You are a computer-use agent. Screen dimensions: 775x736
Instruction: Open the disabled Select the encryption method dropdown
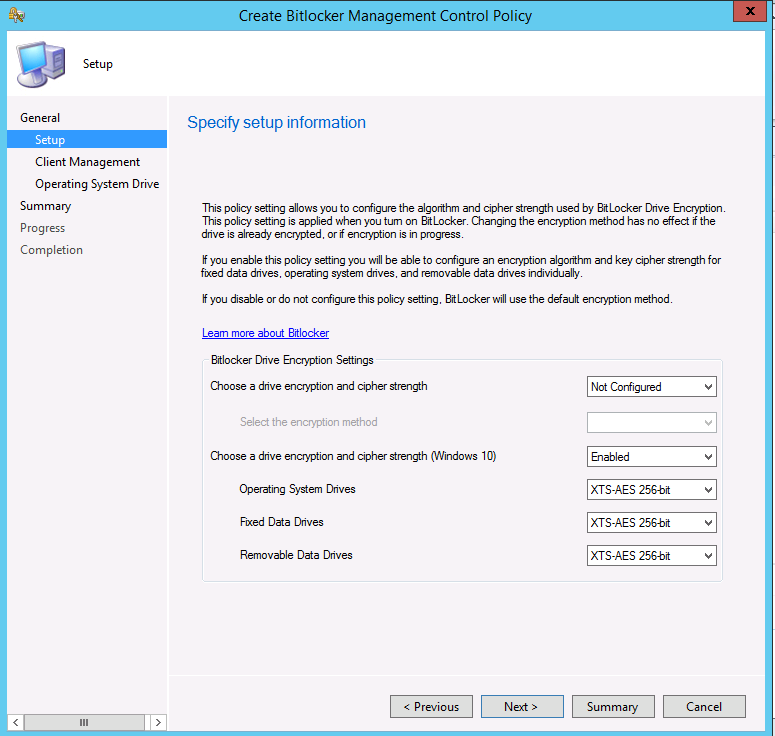pyautogui.click(x=651, y=423)
